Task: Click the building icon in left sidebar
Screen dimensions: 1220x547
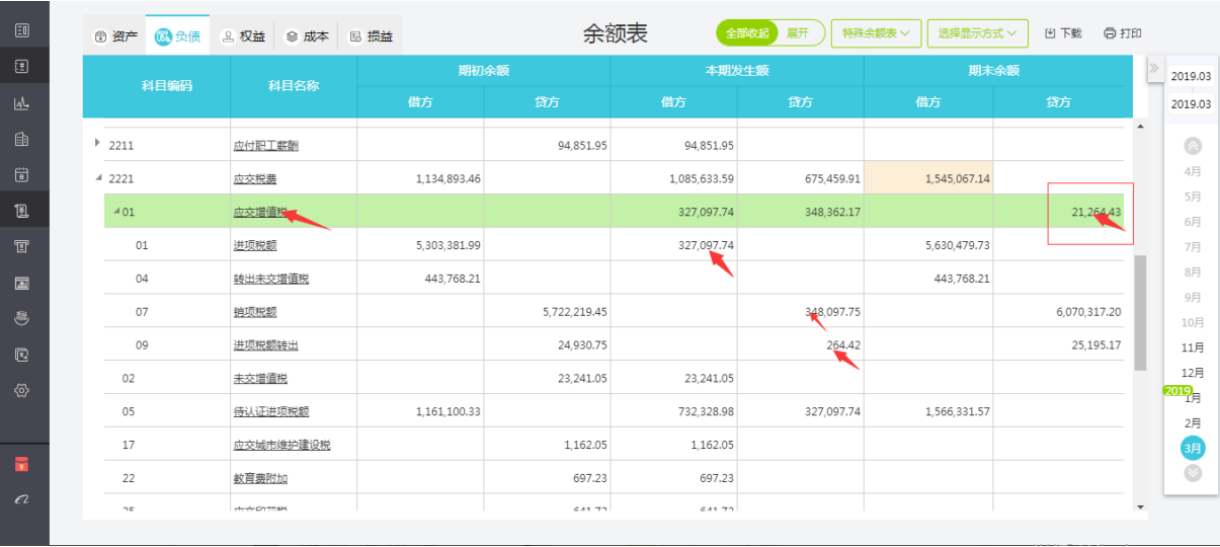Action: [x=22, y=139]
